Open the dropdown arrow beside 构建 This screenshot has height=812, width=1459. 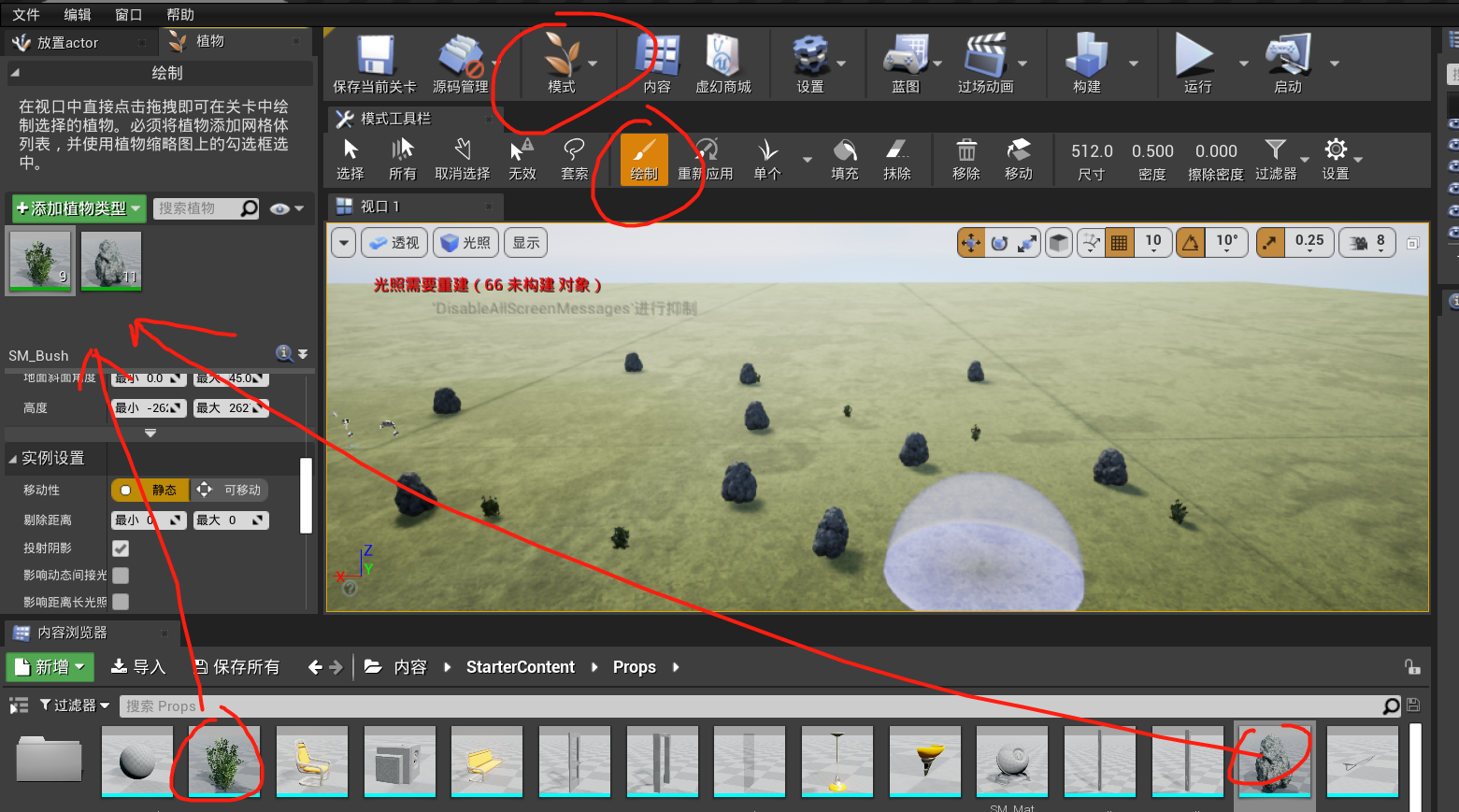pos(1134,64)
